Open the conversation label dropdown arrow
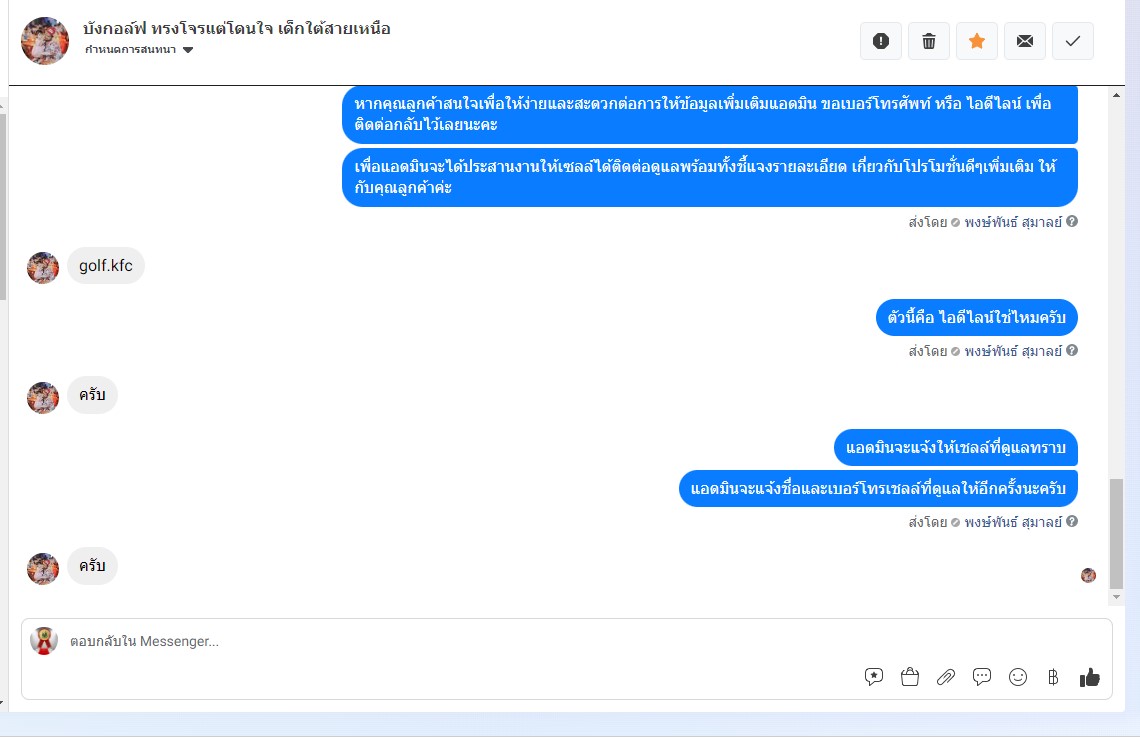 tap(188, 50)
